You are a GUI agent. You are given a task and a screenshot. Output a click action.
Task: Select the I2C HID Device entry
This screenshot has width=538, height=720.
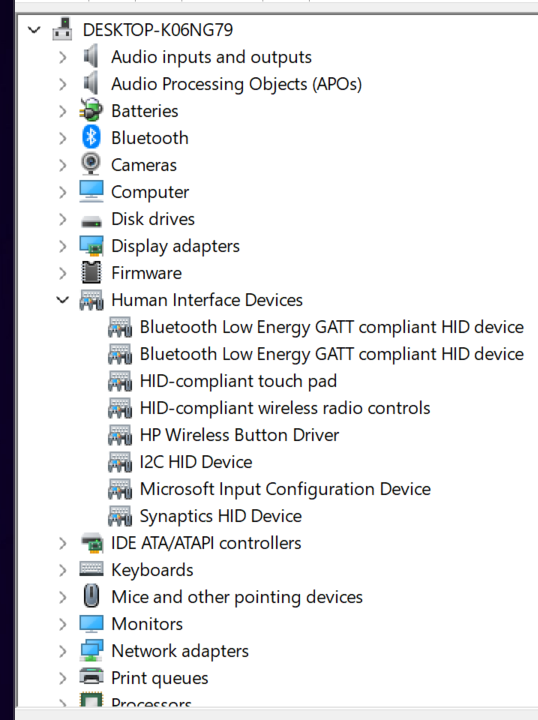pyautogui.click(x=196, y=462)
